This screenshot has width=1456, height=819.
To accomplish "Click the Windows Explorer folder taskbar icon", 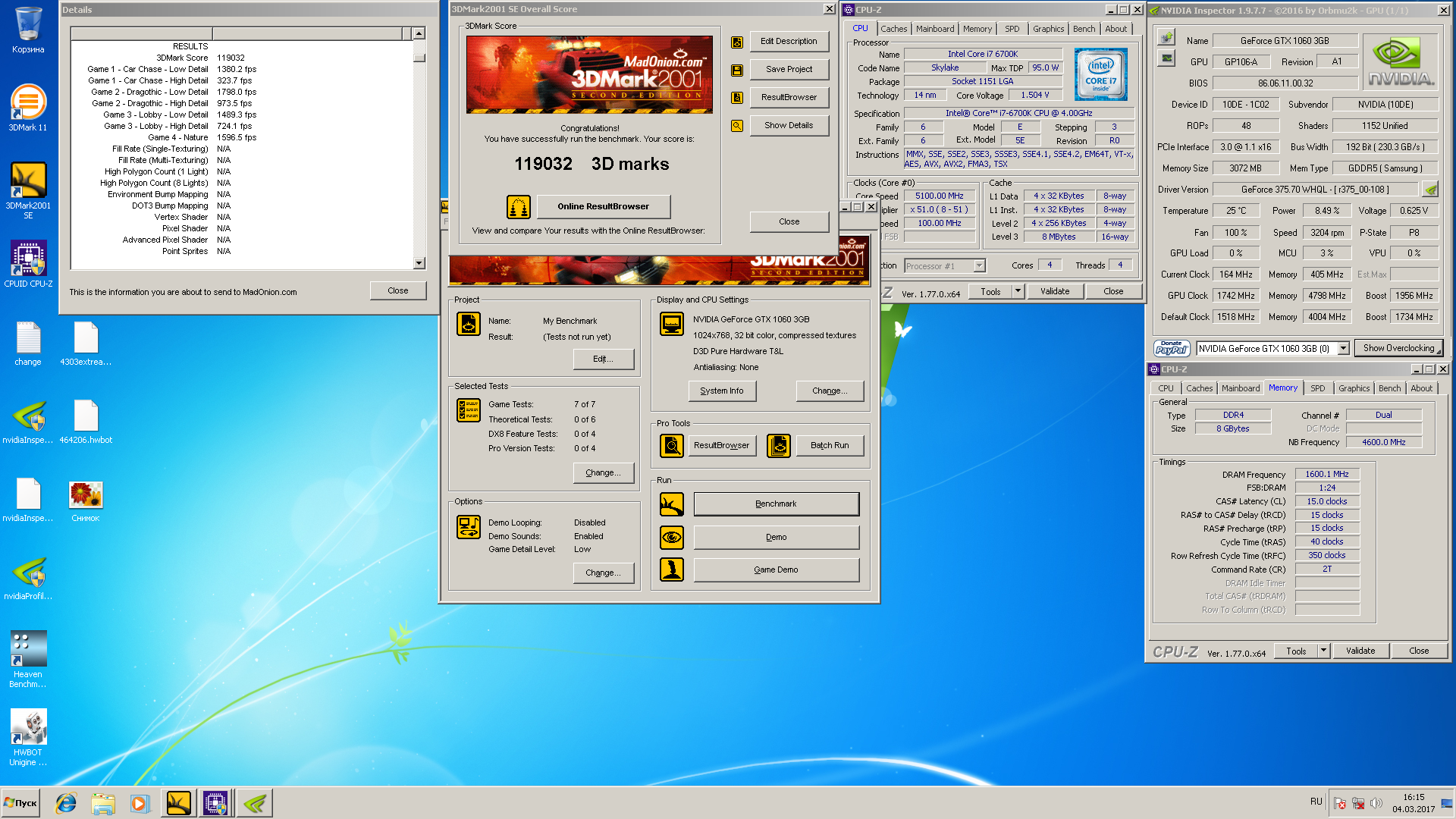I will click(x=103, y=803).
